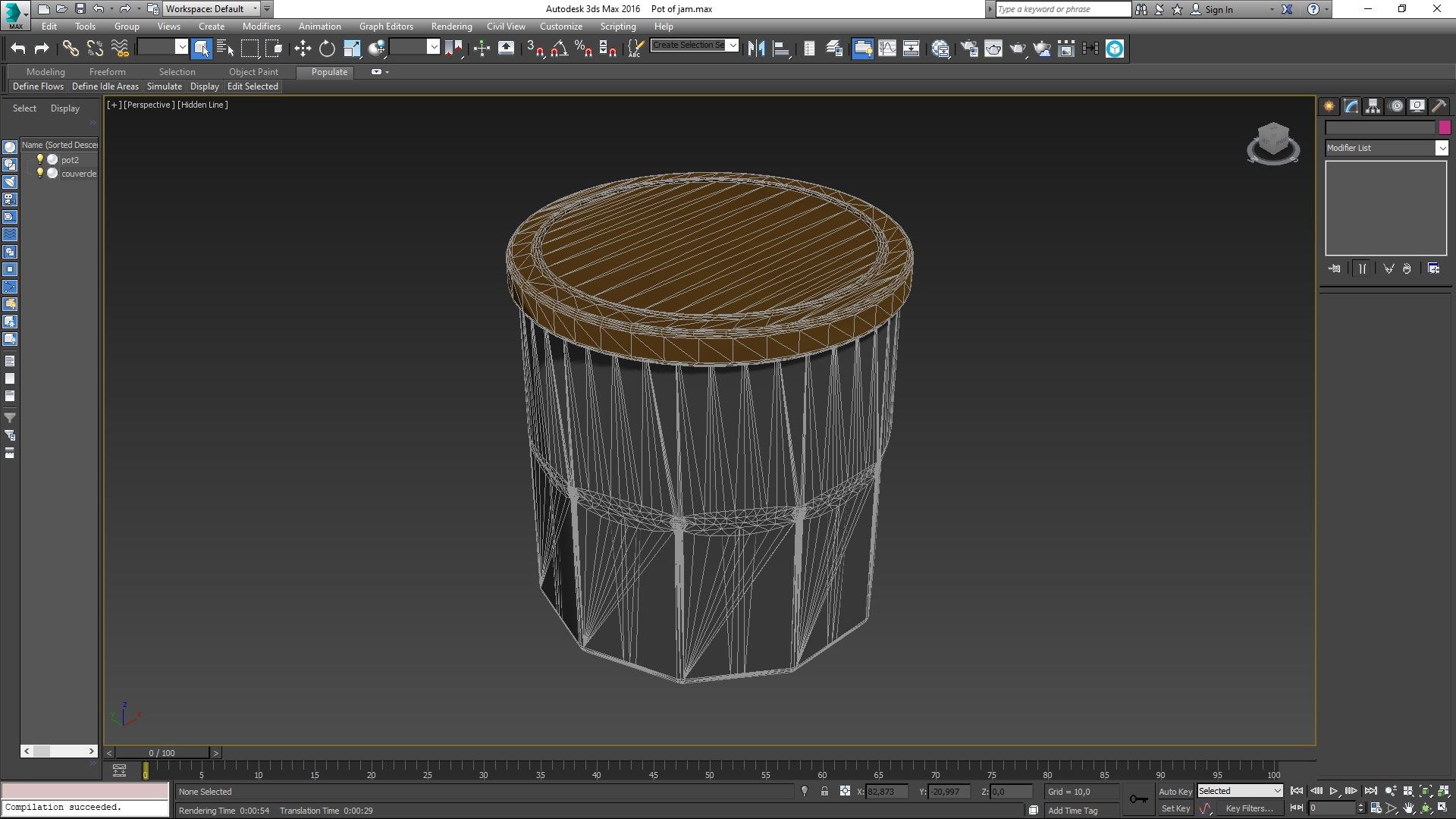
Task: Click the Redo arrow in main toolbar
Action: (x=42, y=49)
